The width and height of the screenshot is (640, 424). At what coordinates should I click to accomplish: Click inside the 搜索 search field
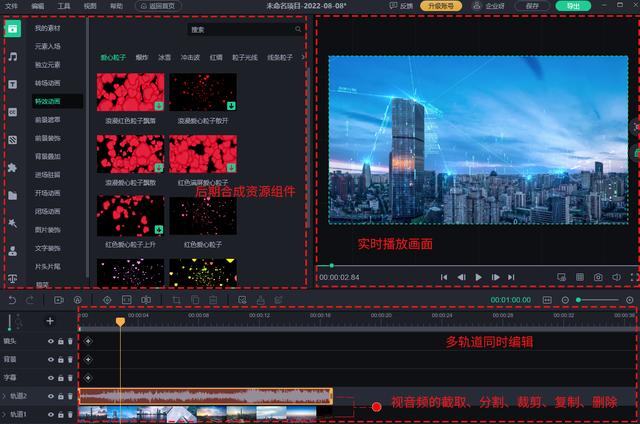(246, 29)
